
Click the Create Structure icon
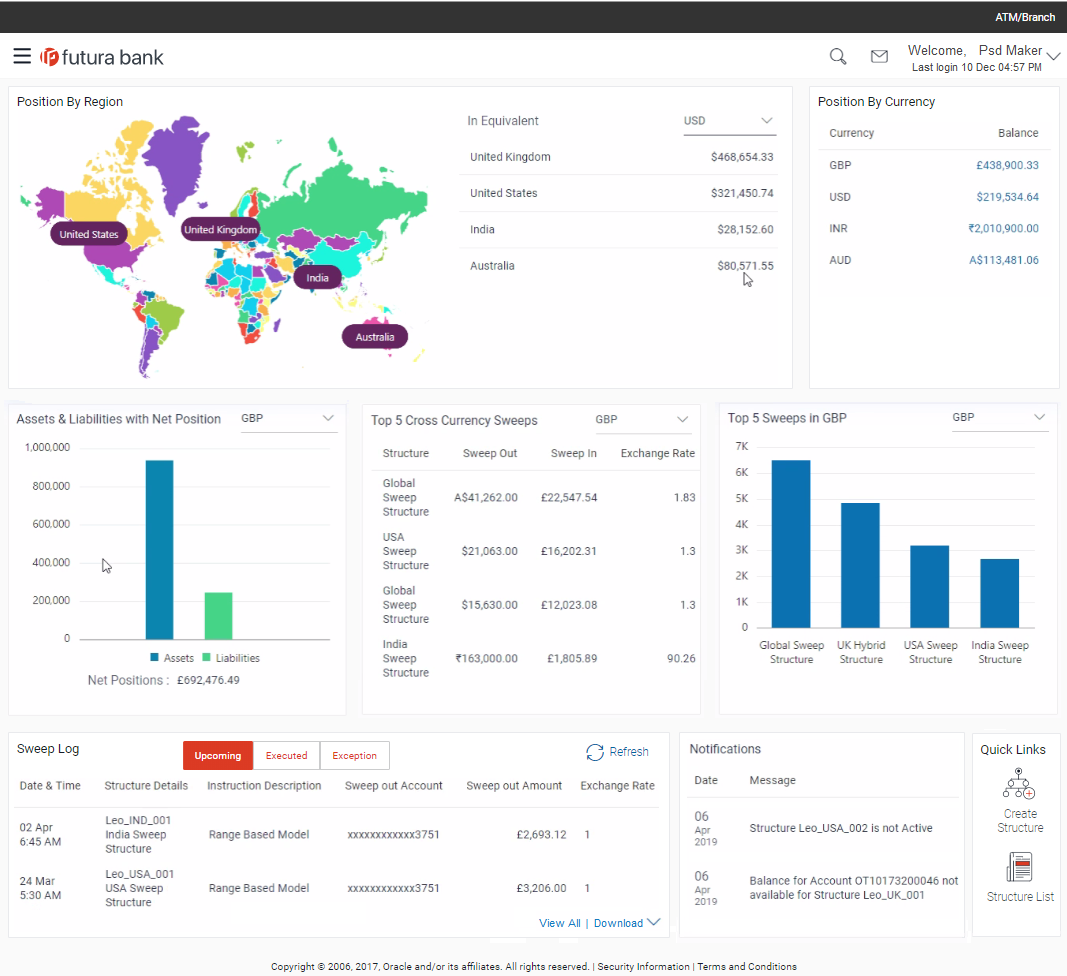1019,784
